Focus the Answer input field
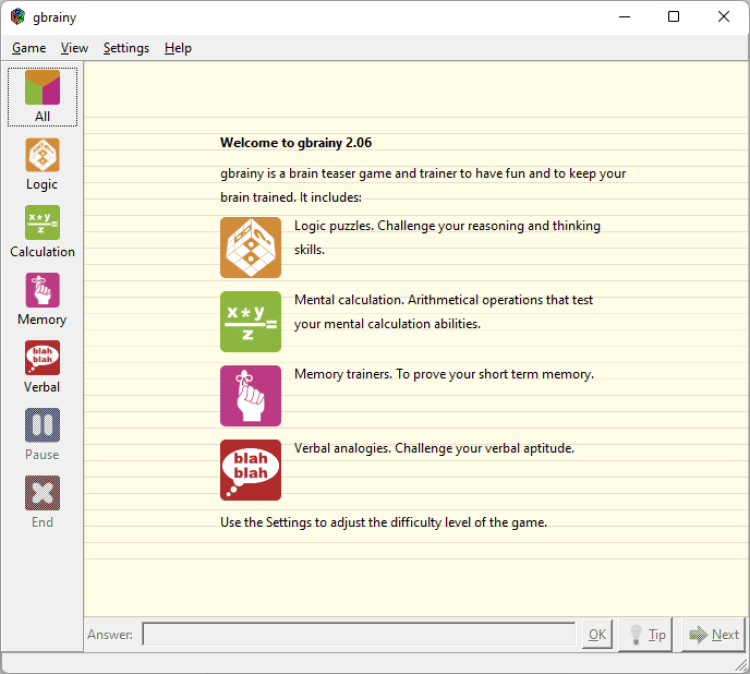 coord(359,634)
